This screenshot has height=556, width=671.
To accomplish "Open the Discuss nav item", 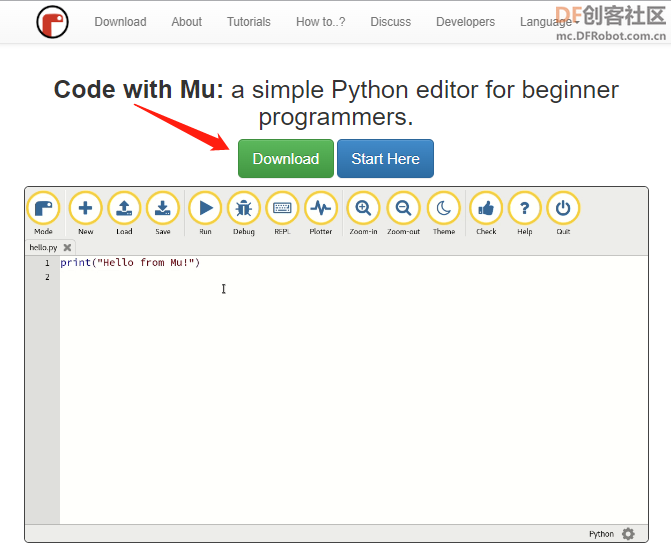I will pyautogui.click(x=391, y=22).
